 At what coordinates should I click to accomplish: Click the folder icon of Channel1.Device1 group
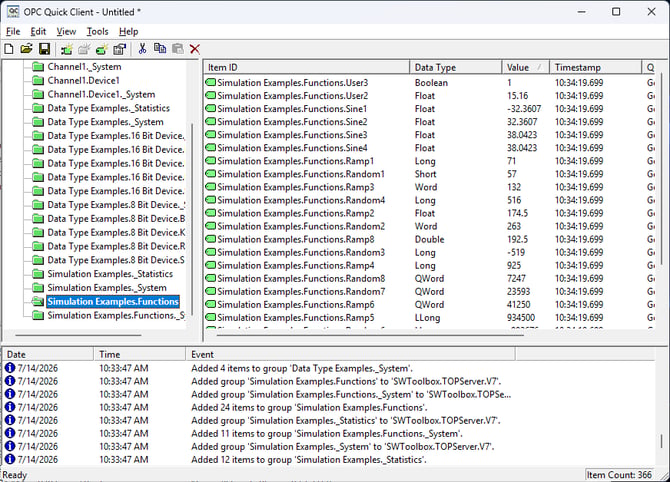[x=38, y=80]
